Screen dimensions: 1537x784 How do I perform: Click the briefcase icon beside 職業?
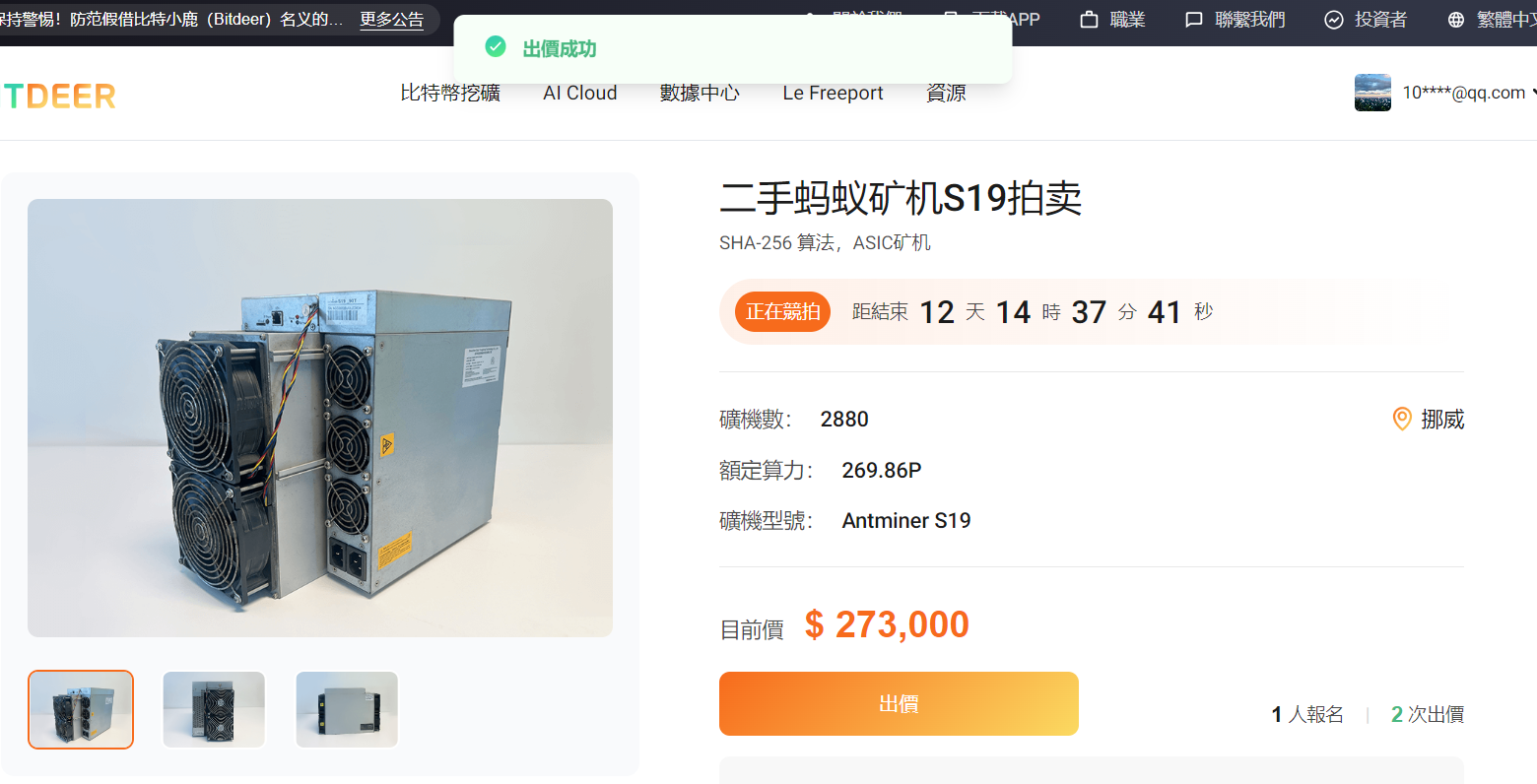[1089, 20]
